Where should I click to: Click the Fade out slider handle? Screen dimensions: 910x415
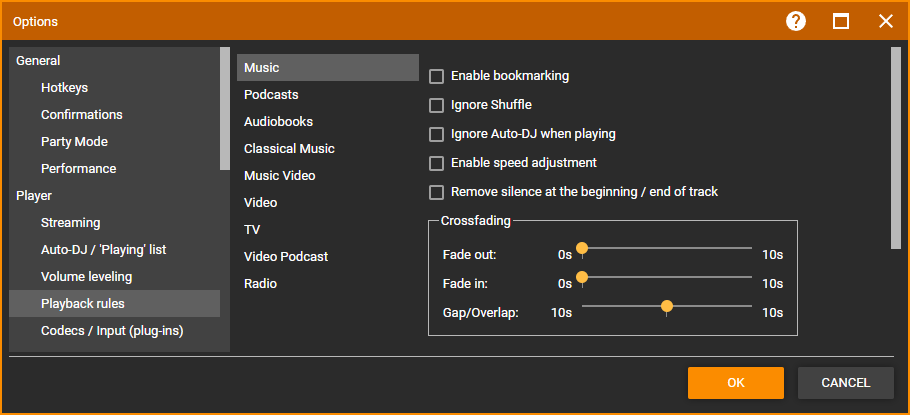point(581,249)
